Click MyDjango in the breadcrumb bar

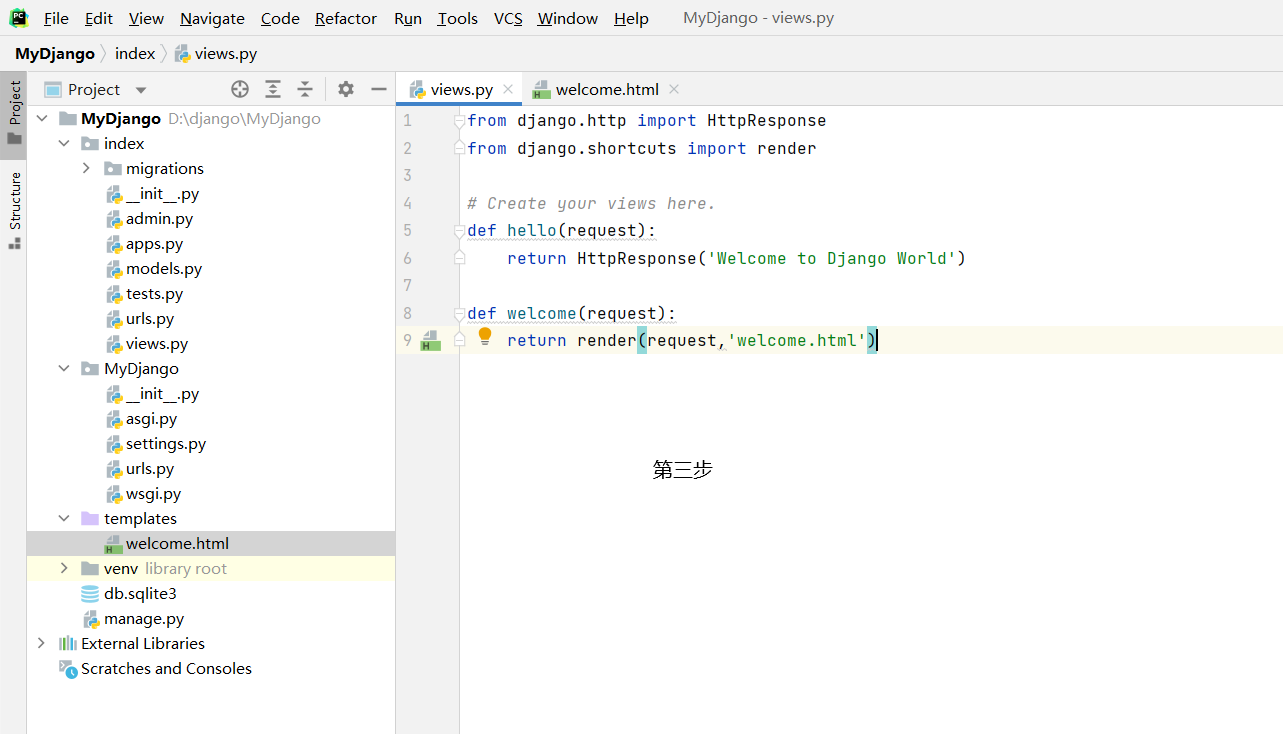point(55,54)
